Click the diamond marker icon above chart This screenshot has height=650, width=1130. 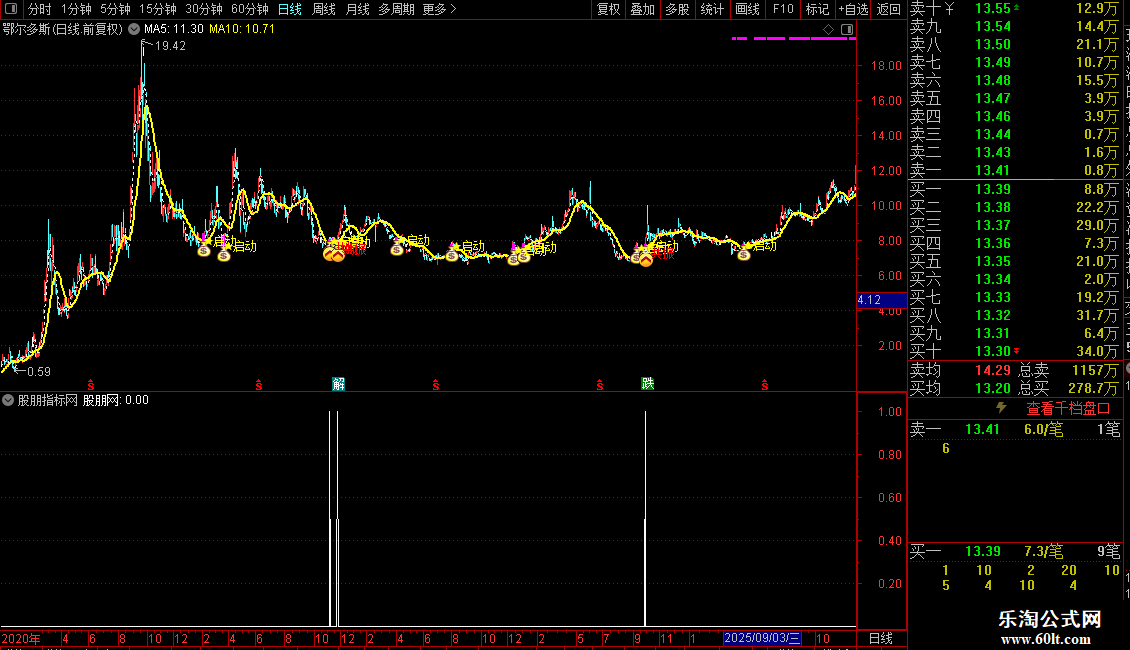829,30
